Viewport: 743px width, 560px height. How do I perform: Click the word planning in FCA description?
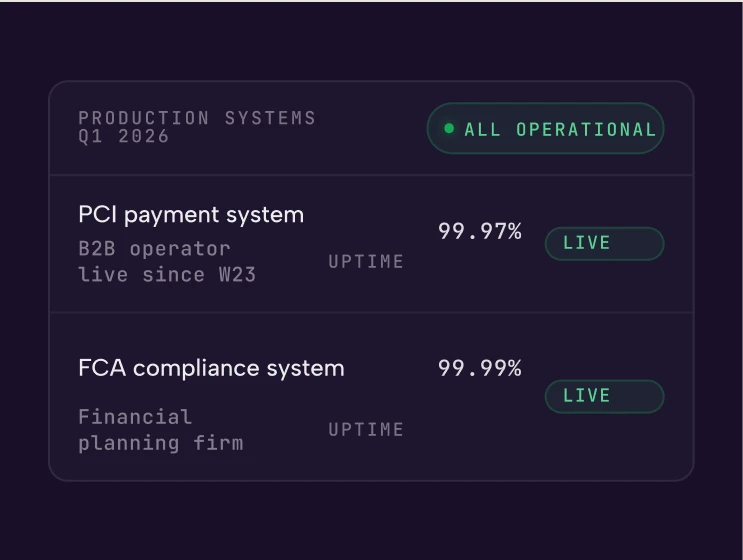(x=128, y=443)
